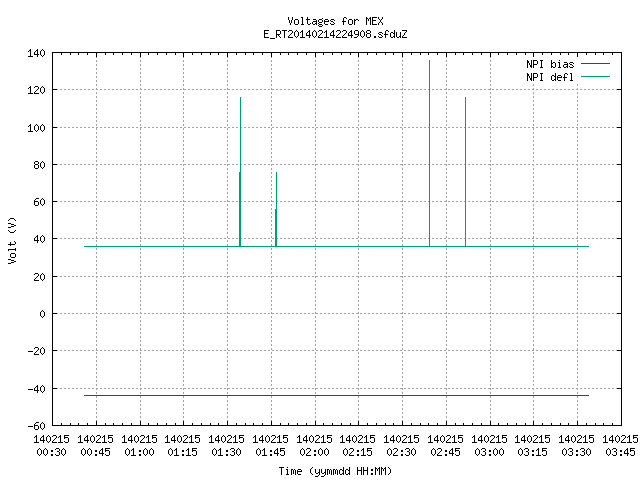
Task: Click the x-axis time label 01:30
Action: 227,452
